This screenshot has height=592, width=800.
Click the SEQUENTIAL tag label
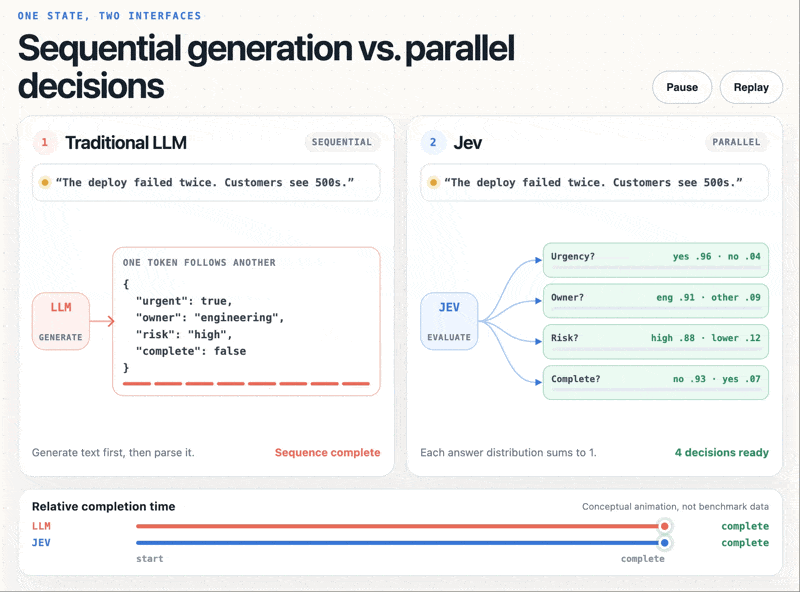point(342,142)
